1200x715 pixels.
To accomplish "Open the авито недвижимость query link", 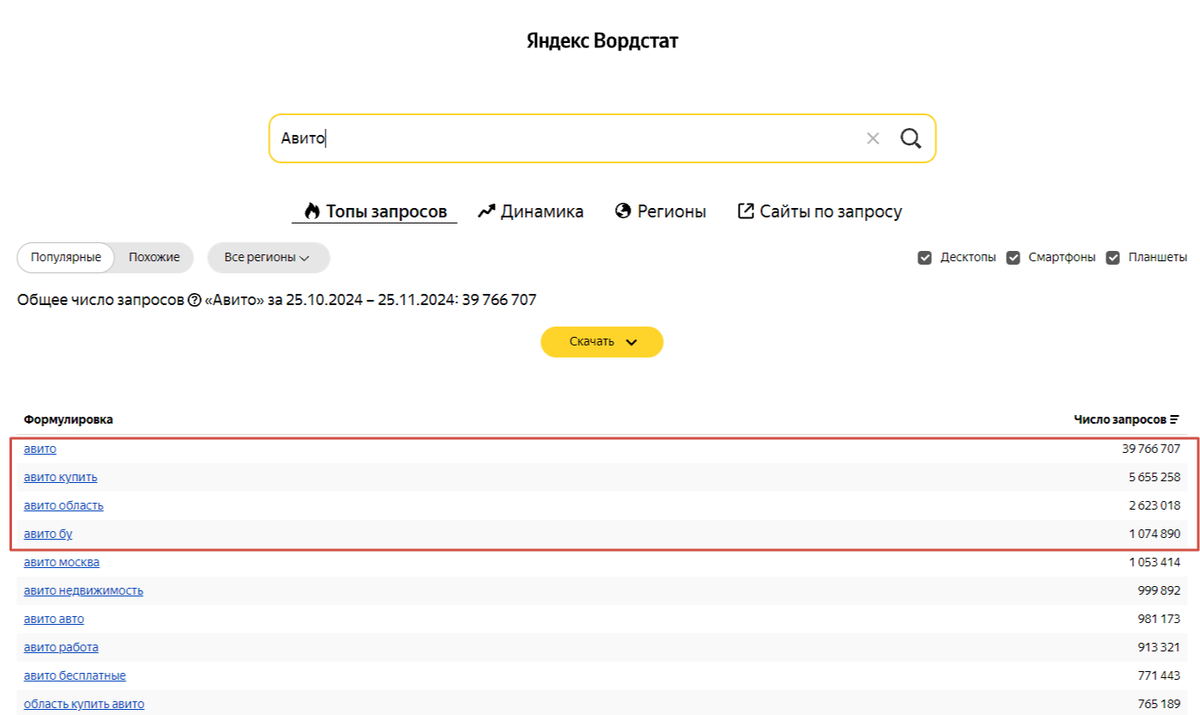I will click(x=84, y=591).
